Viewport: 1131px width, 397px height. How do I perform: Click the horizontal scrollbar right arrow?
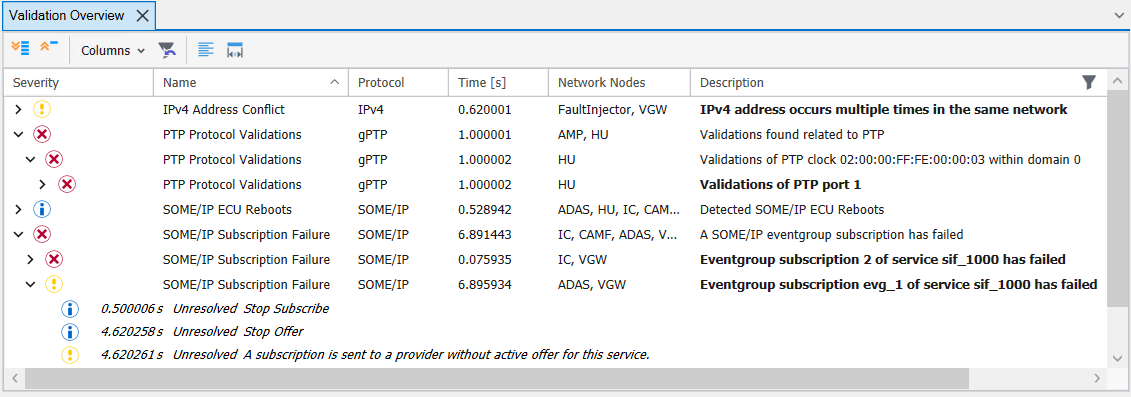click(1097, 378)
